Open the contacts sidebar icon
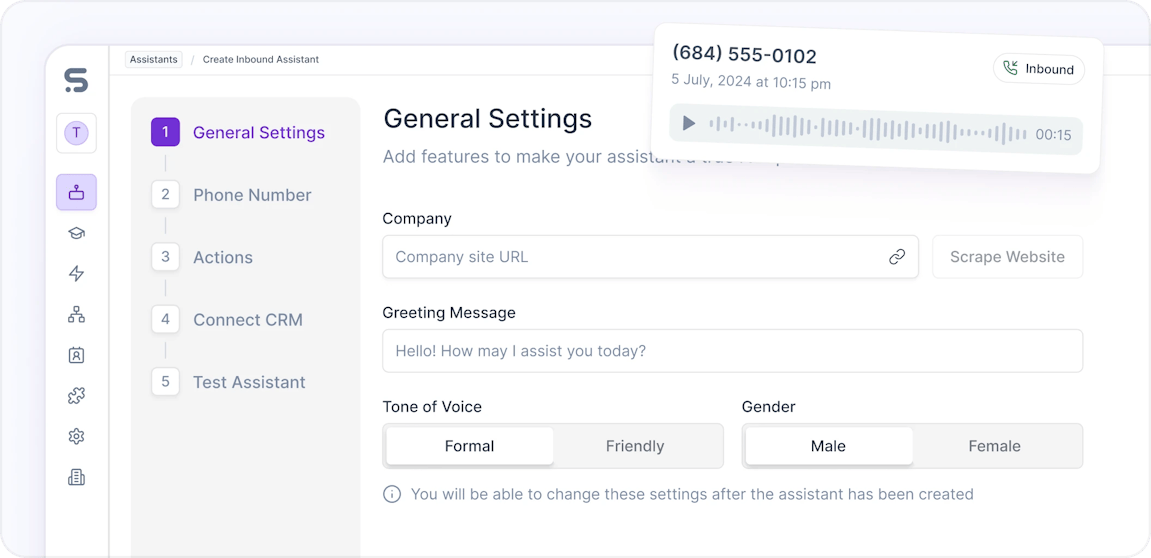 click(76, 355)
